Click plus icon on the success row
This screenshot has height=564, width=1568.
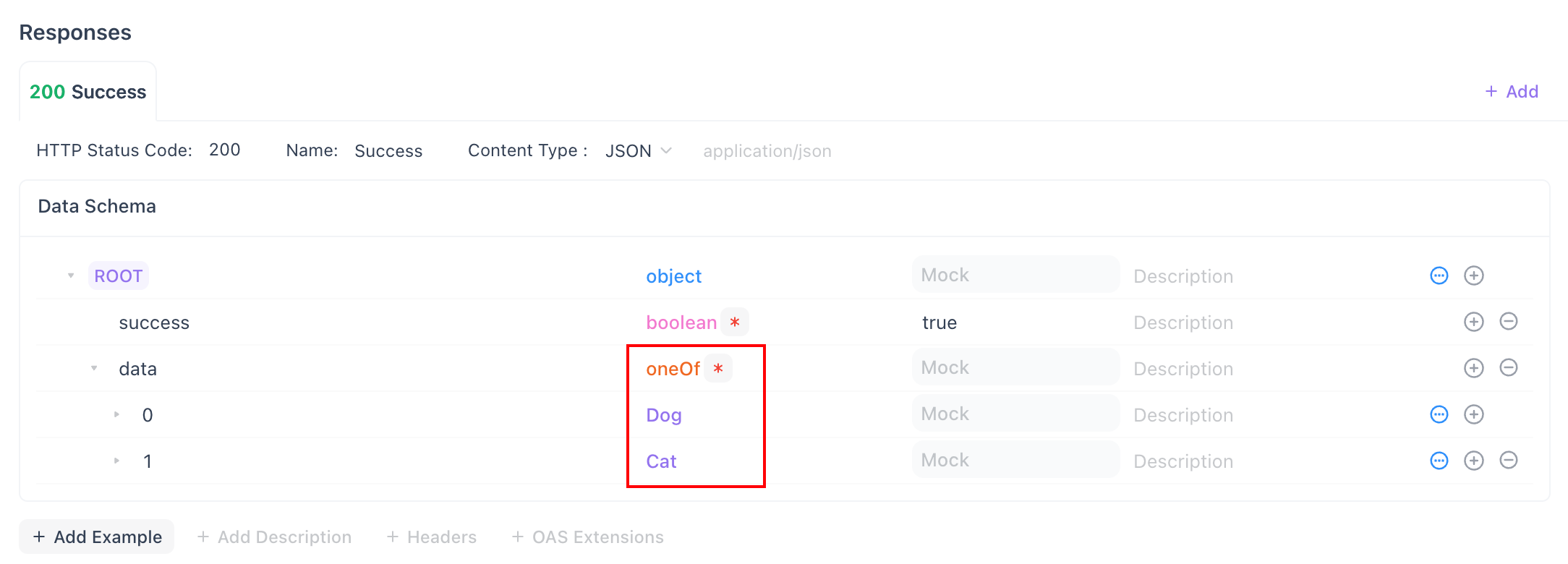pyautogui.click(x=1474, y=322)
